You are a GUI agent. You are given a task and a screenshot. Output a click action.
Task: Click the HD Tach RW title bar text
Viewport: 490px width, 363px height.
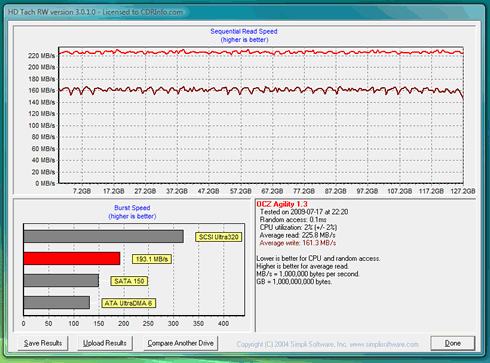(x=95, y=12)
